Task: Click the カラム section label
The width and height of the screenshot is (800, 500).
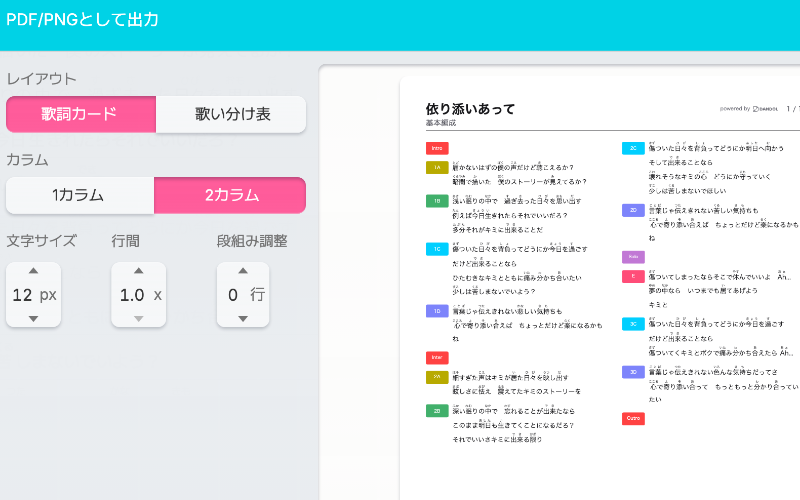Action: tap(27, 160)
